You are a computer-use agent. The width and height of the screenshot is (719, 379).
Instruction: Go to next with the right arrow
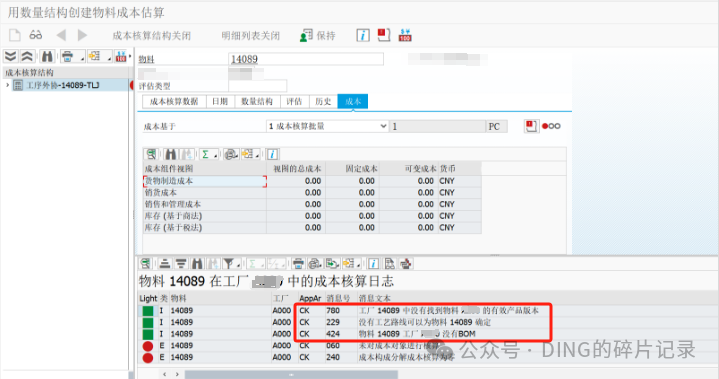pos(82,35)
